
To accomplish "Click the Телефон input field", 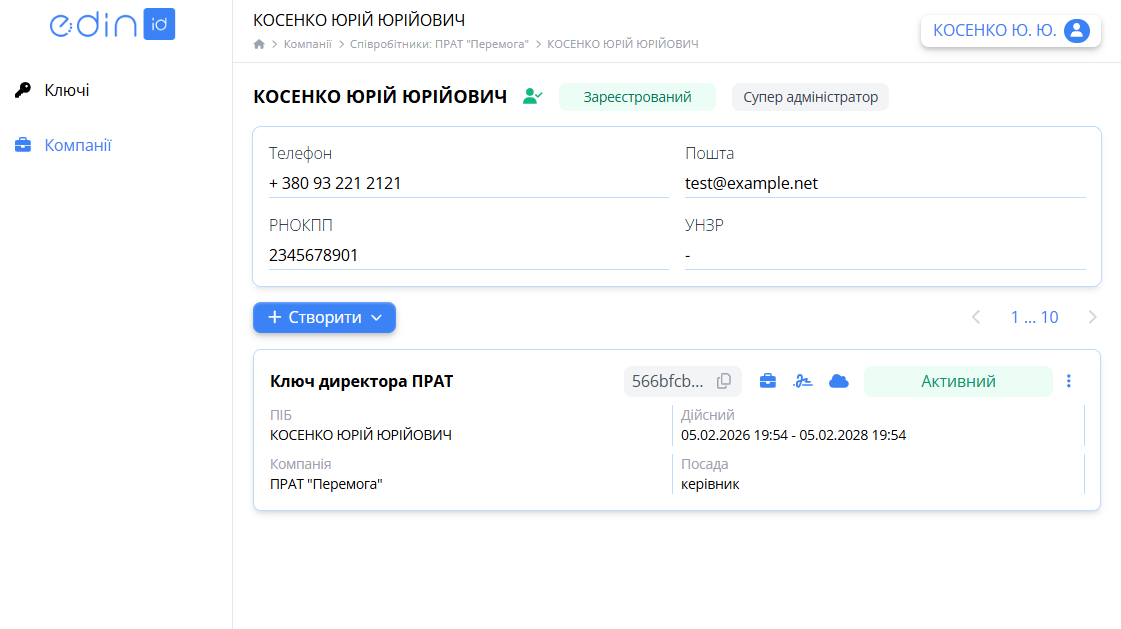I will (x=400, y=183).
